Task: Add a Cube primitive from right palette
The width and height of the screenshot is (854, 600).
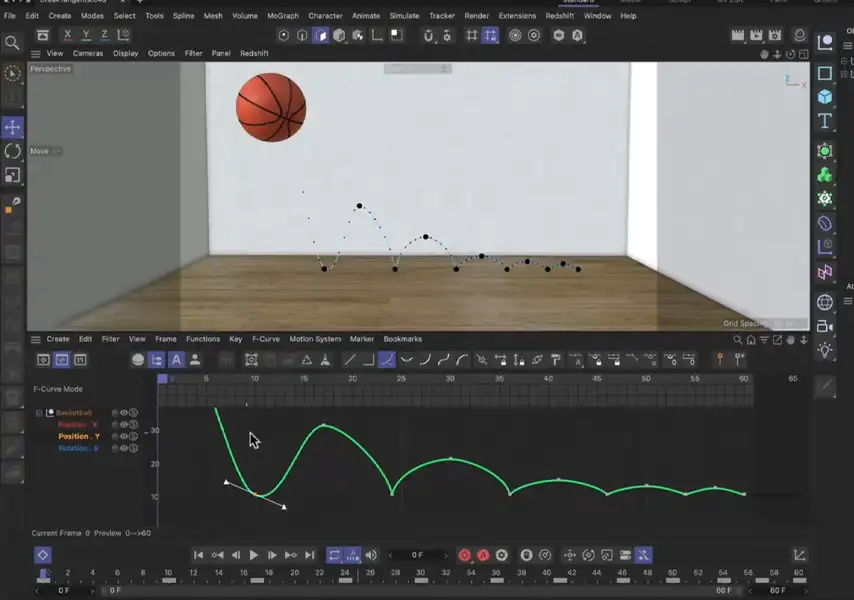Action: click(825, 97)
